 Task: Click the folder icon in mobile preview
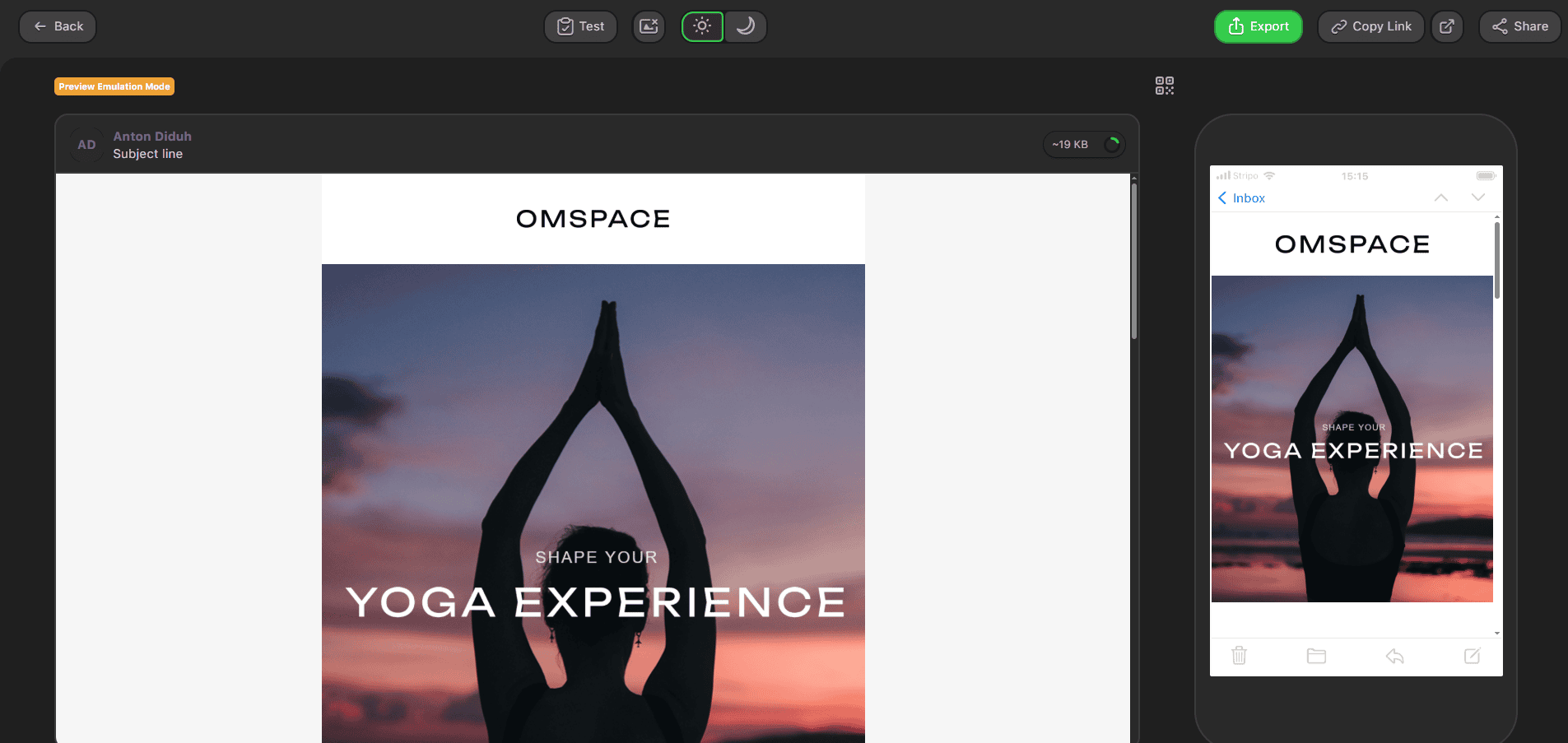(x=1316, y=656)
